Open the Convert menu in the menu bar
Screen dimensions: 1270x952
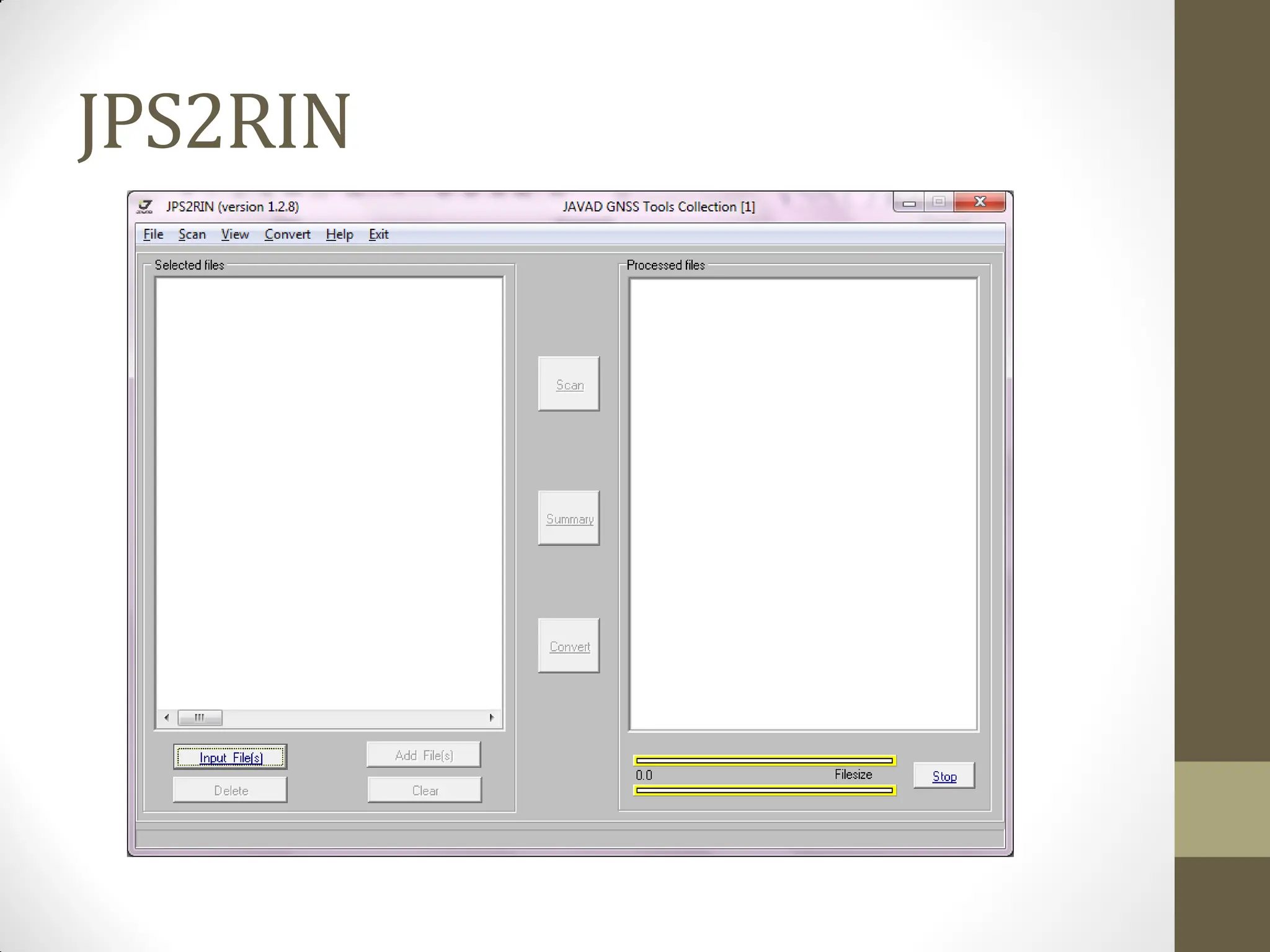(x=287, y=234)
